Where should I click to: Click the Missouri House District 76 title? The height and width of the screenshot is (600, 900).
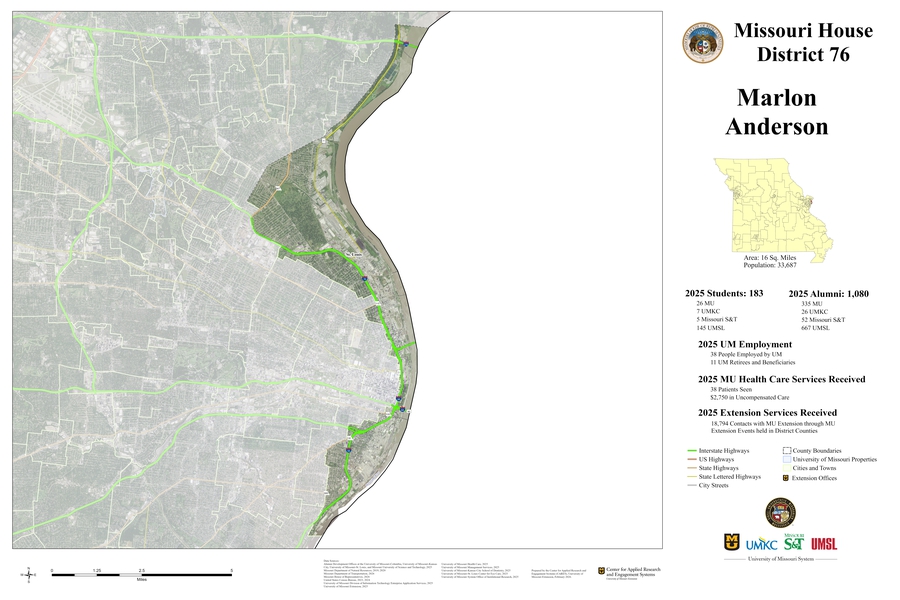[802, 43]
